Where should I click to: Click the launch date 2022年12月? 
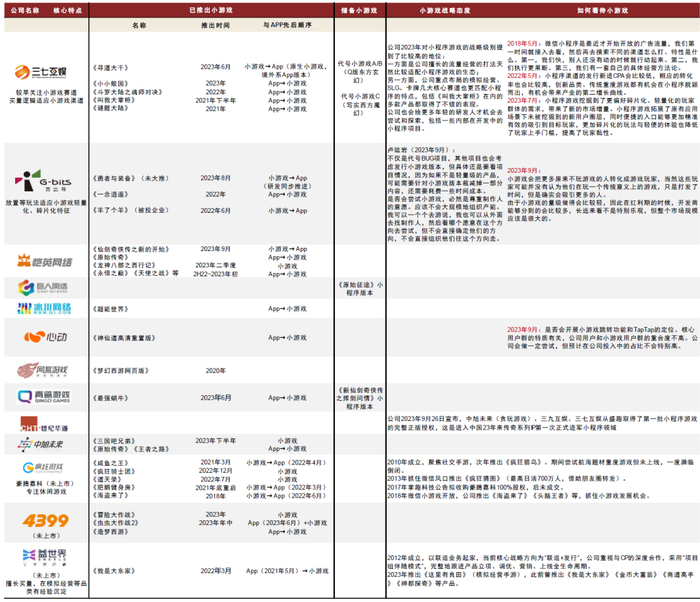point(215,471)
